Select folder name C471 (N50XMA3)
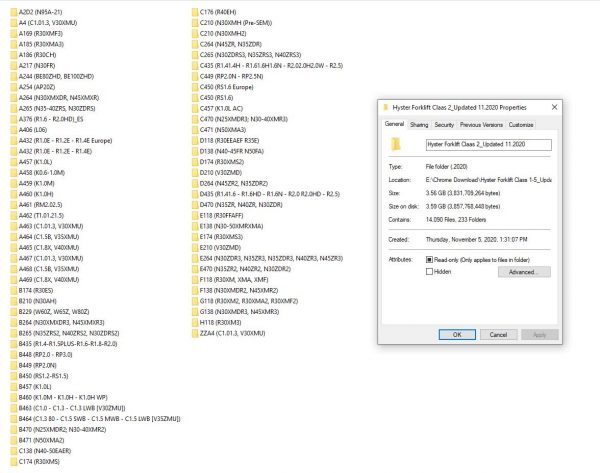This screenshot has height=473, width=600. (223, 130)
